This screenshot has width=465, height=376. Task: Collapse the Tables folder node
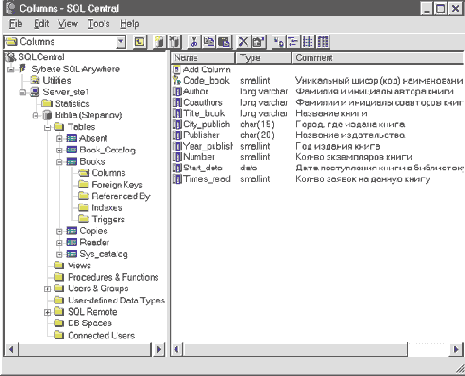[48, 127]
